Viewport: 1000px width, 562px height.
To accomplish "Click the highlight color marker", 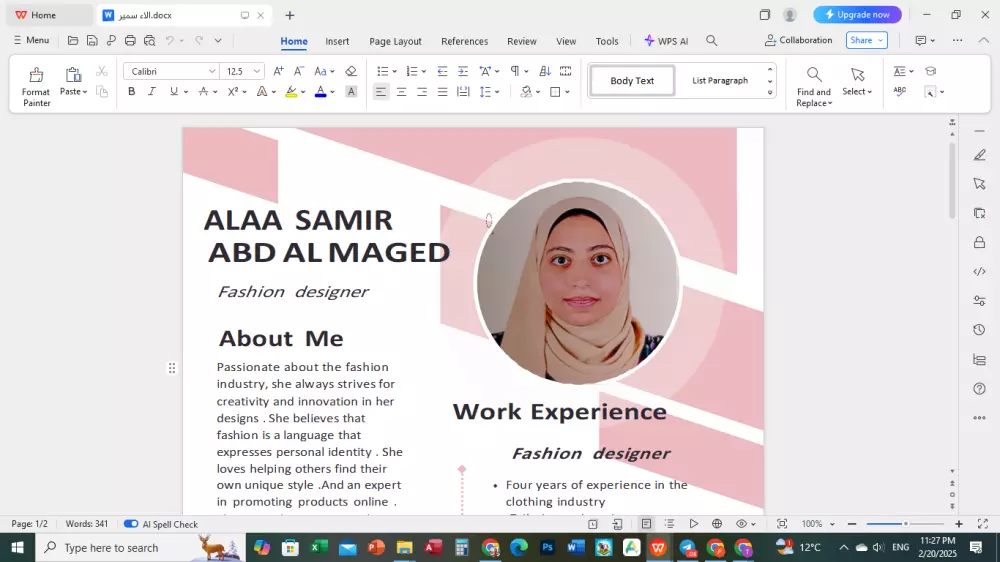I will click(x=291, y=92).
